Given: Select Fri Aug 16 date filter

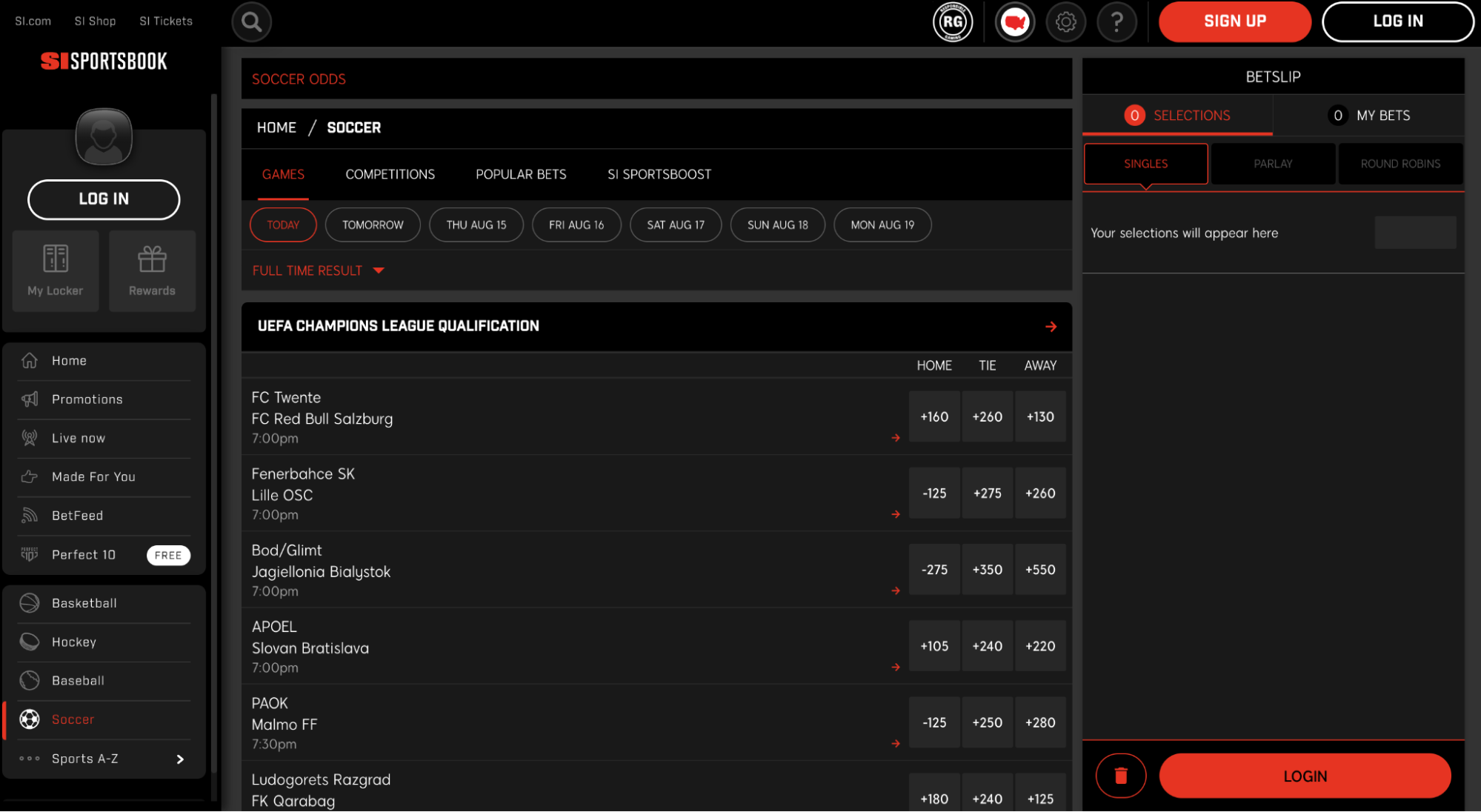Looking at the screenshot, I should [x=576, y=225].
